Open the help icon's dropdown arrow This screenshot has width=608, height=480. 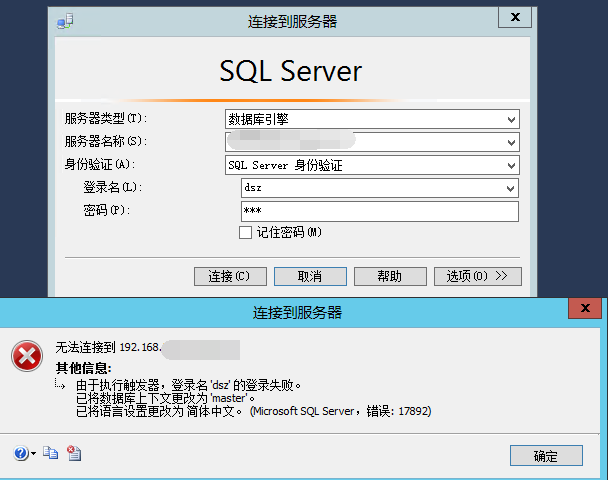click(x=33, y=453)
